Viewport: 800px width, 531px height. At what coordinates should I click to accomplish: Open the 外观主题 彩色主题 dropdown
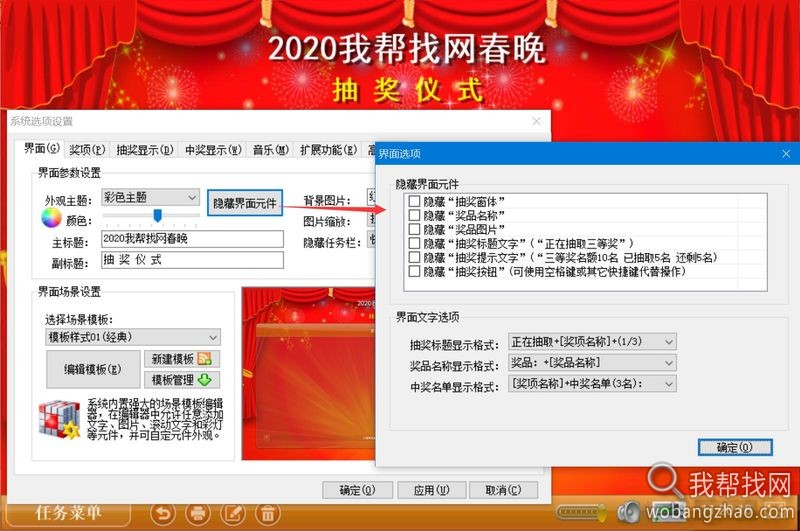pos(151,197)
